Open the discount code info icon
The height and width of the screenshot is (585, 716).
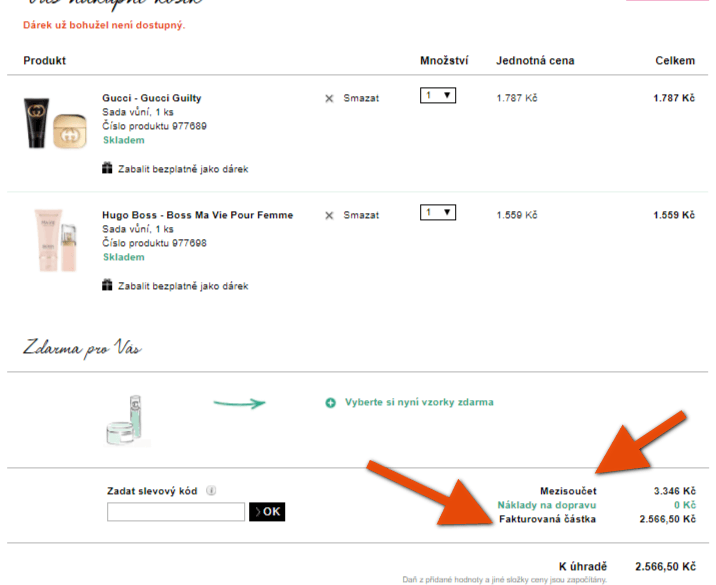pyautogui.click(x=211, y=490)
